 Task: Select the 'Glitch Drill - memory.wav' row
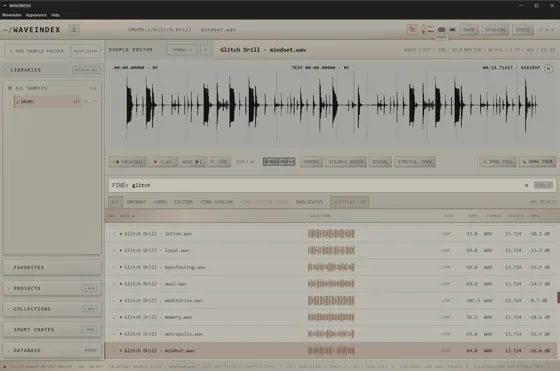pos(332,317)
